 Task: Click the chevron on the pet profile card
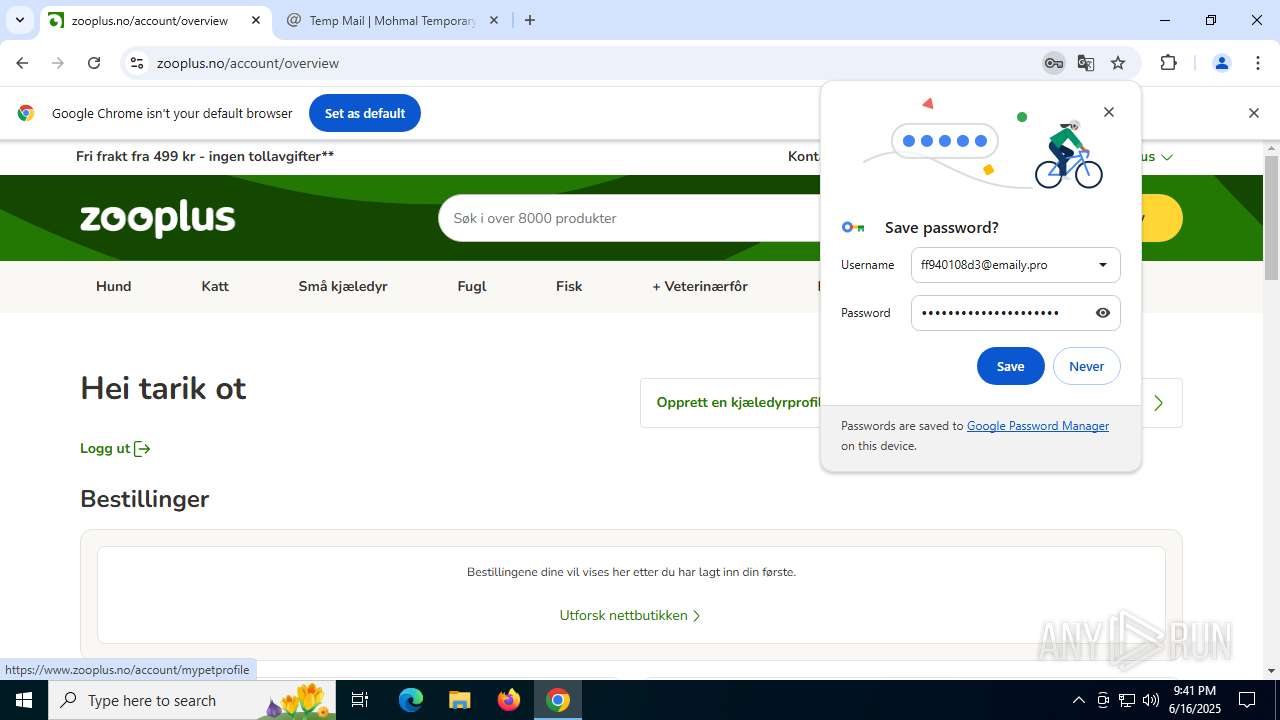click(x=1158, y=403)
